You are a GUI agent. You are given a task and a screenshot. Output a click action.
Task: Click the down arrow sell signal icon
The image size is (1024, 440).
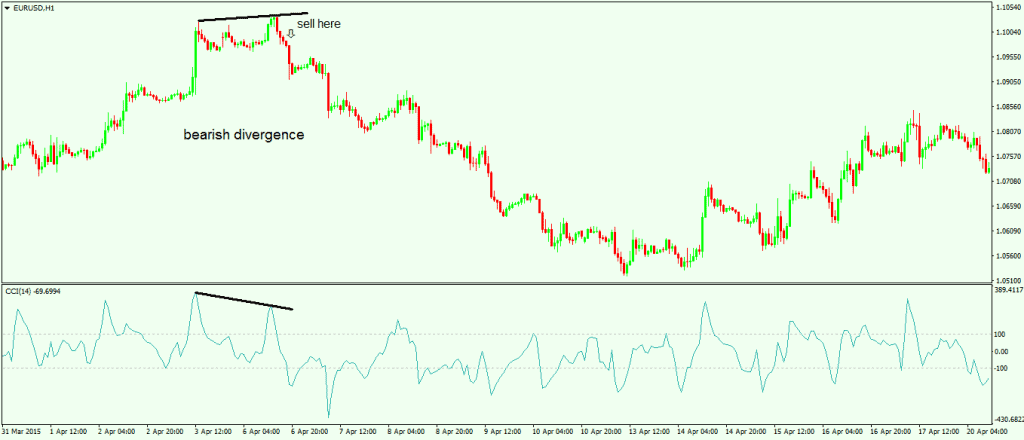point(291,34)
